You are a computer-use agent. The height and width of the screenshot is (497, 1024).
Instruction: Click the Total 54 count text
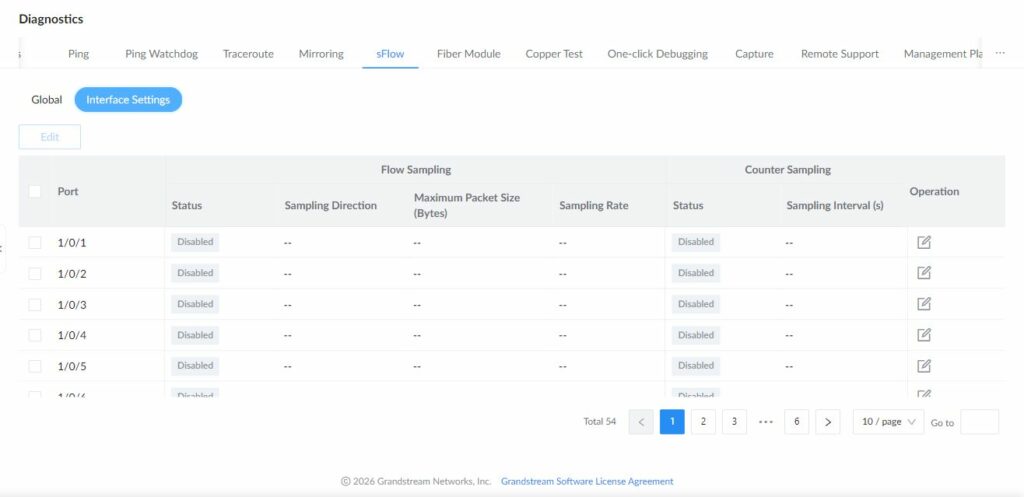coord(600,422)
